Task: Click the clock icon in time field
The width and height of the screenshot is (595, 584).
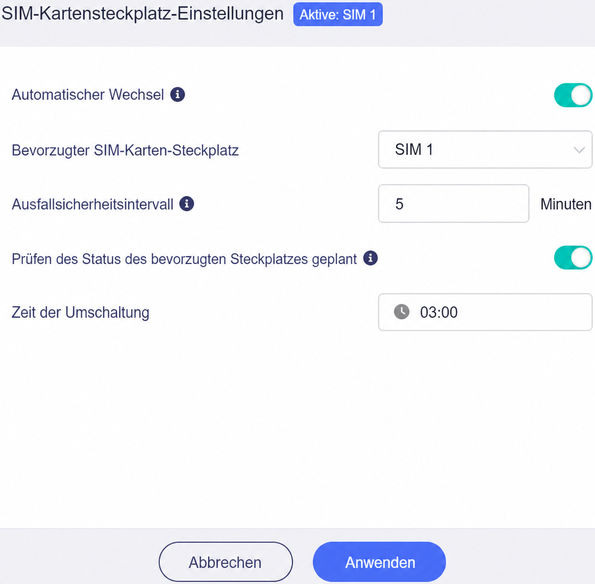Action: 401,312
